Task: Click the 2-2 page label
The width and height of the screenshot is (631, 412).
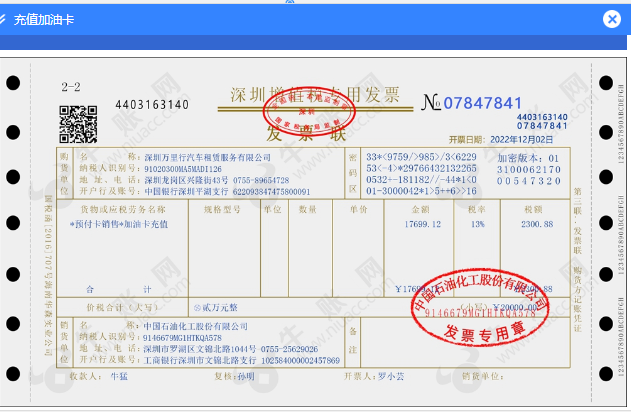Action: click(71, 87)
